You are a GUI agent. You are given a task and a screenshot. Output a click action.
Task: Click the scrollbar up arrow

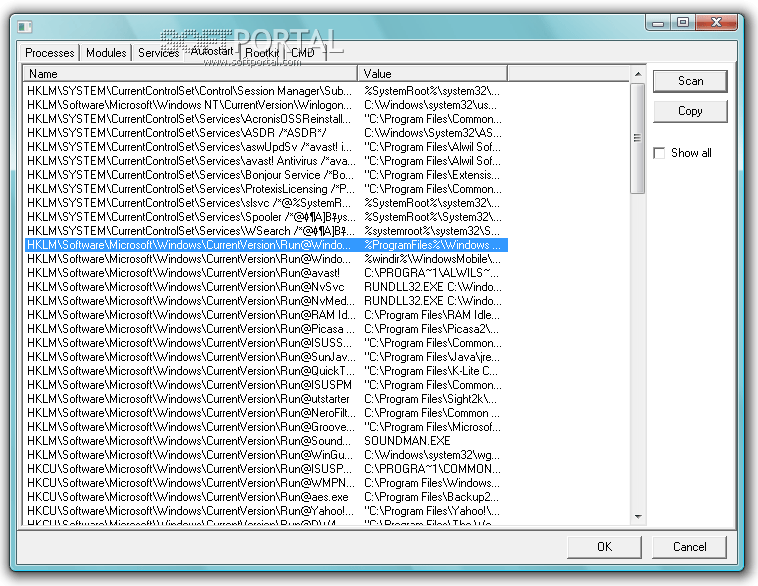pyautogui.click(x=638, y=74)
